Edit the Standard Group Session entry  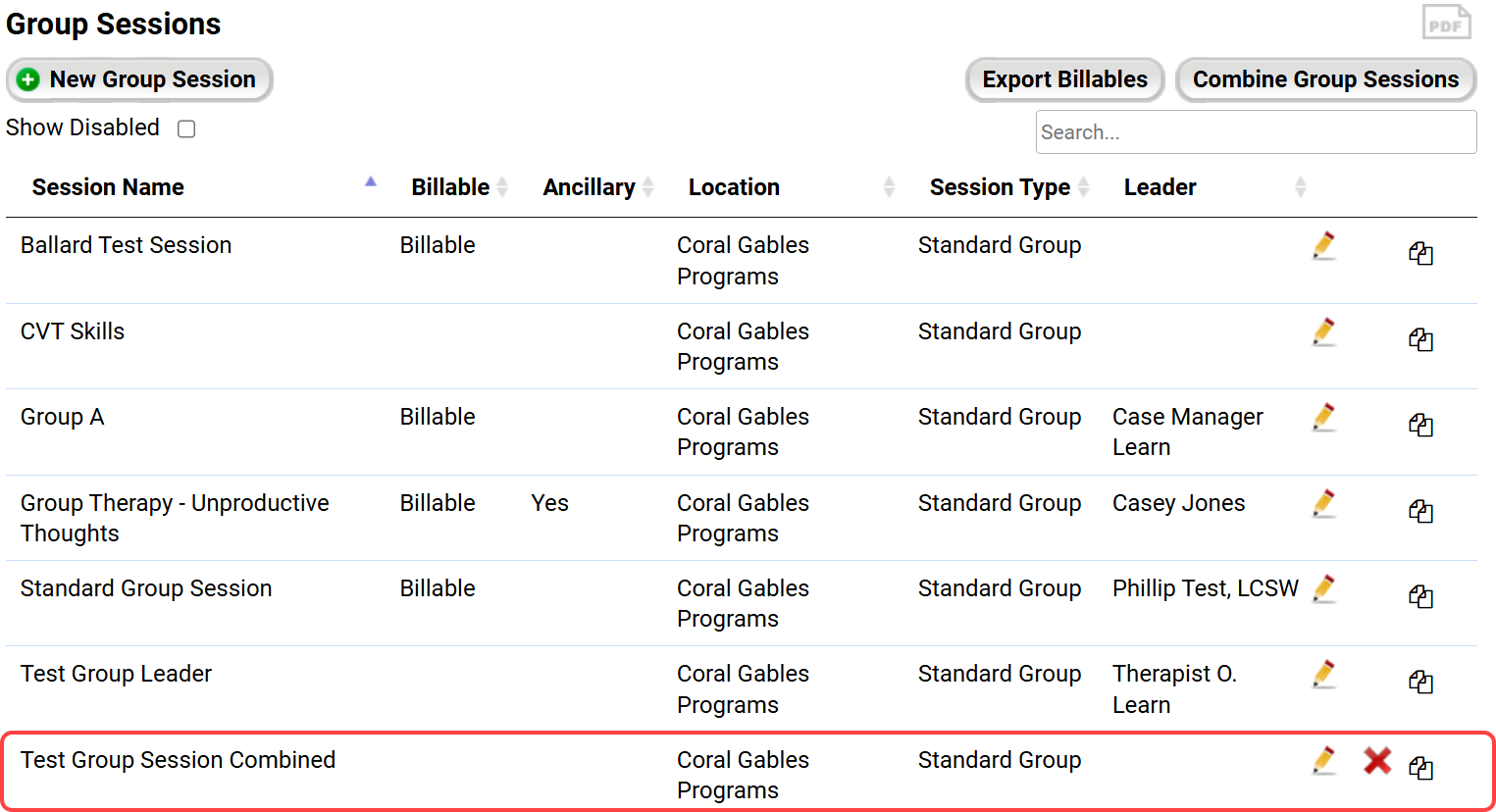tap(1323, 588)
